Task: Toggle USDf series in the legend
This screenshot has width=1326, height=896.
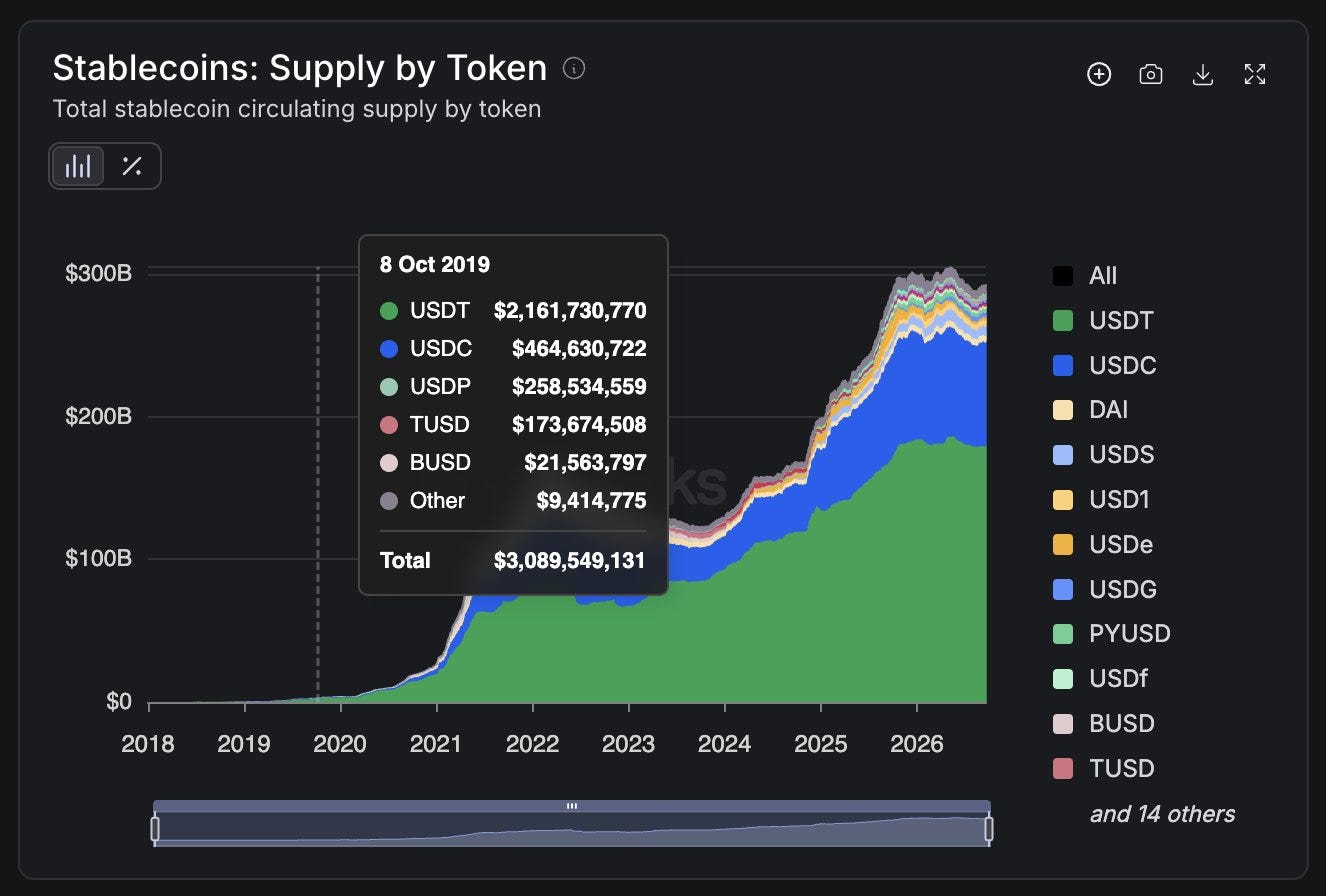Action: coord(1100,679)
